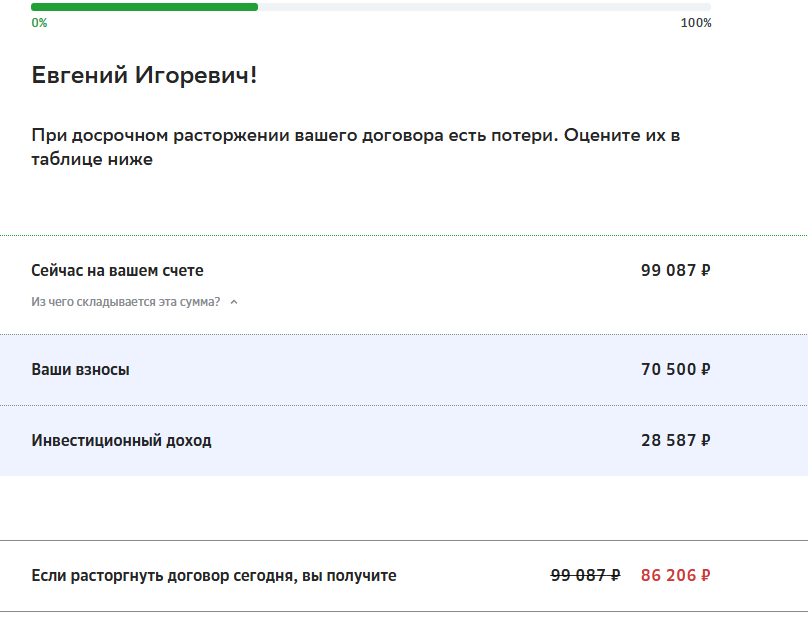
Task: Click the 'Сейчас на вашем счете' label
Action: [117, 271]
